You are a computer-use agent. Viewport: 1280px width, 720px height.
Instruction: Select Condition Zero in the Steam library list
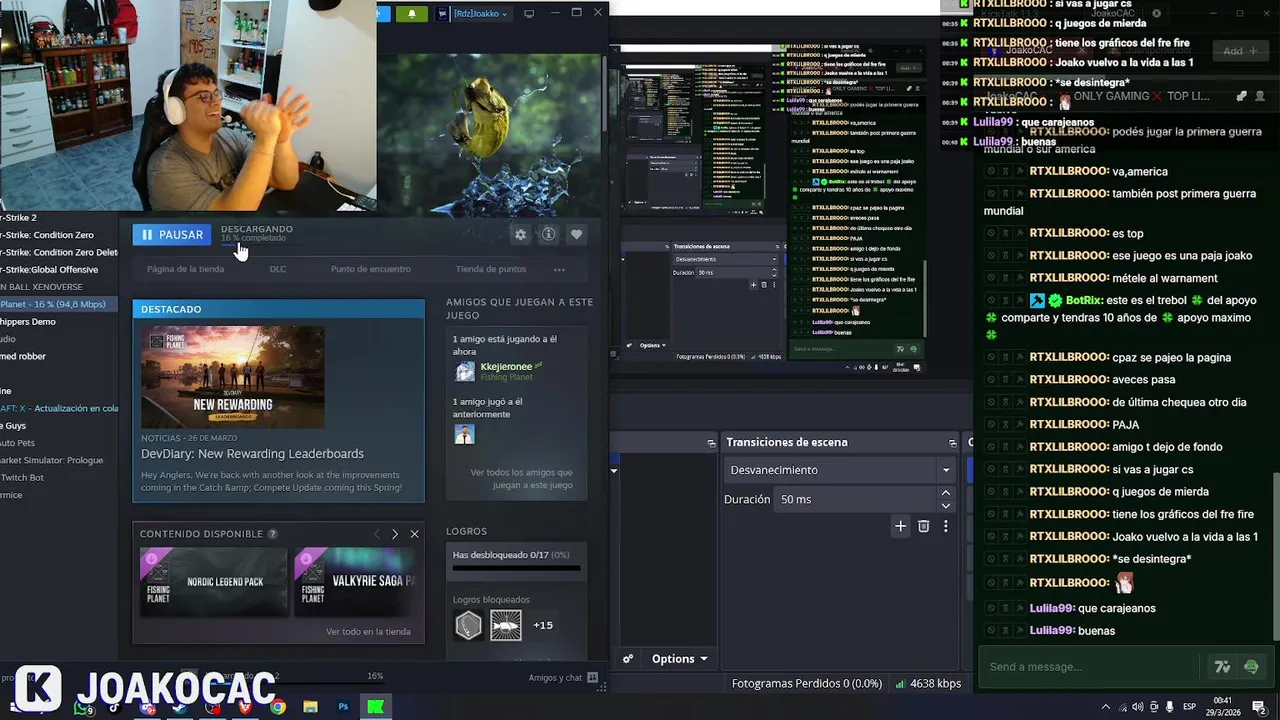pyautogui.click(x=47, y=235)
